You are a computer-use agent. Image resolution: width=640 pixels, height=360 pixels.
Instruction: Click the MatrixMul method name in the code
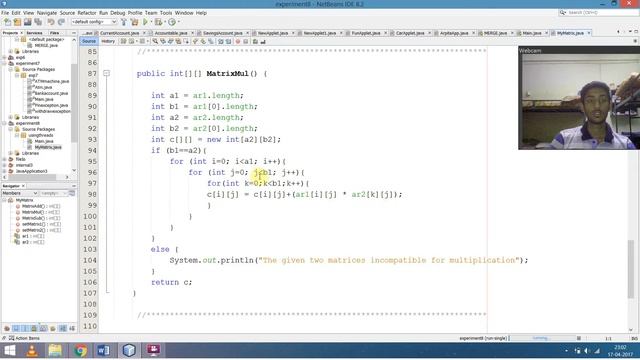tap(227, 73)
